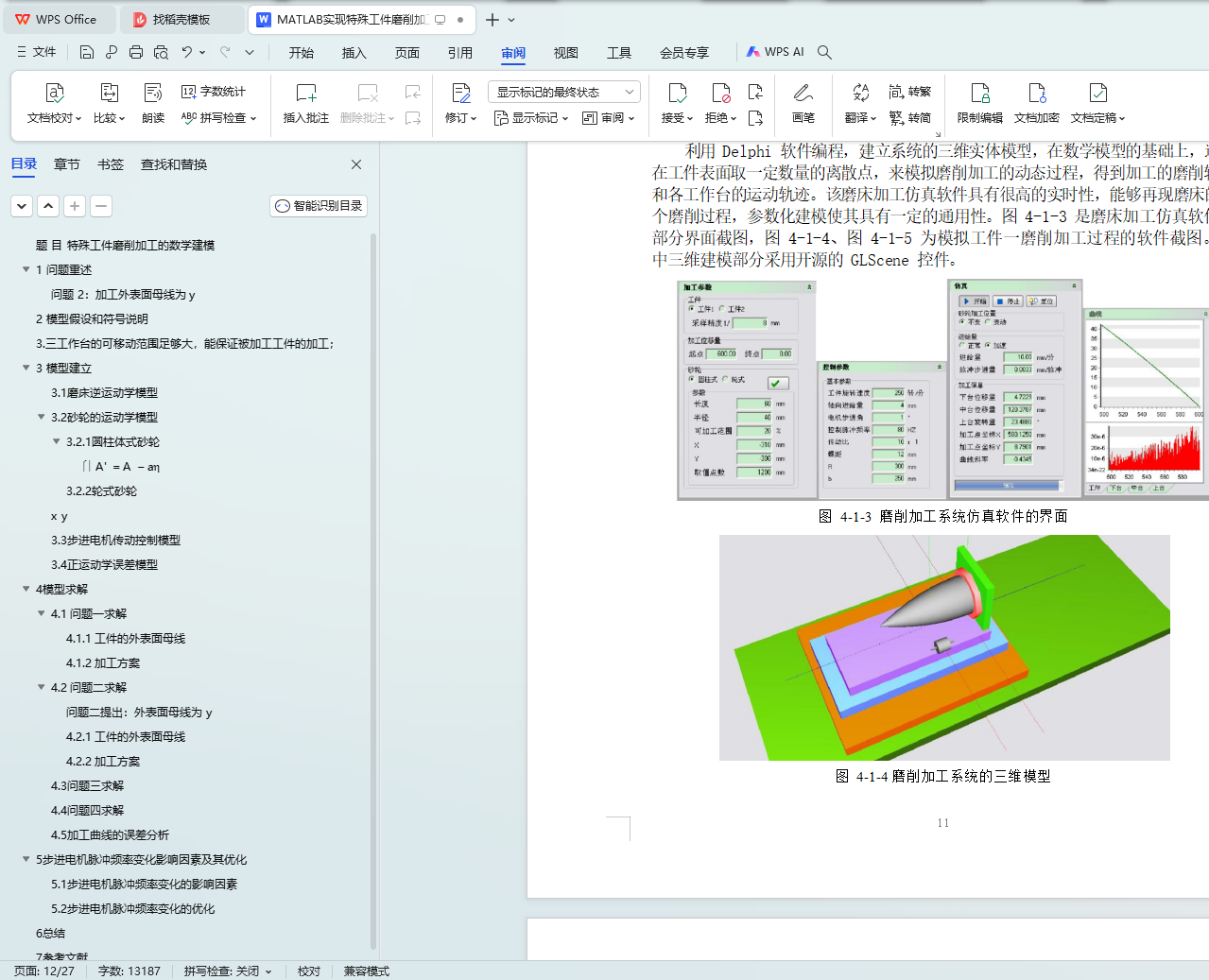This screenshot has width=1209, height=980.
Task: Open the 显示标记的最终状态 dropdown
Action: (564, 92)
